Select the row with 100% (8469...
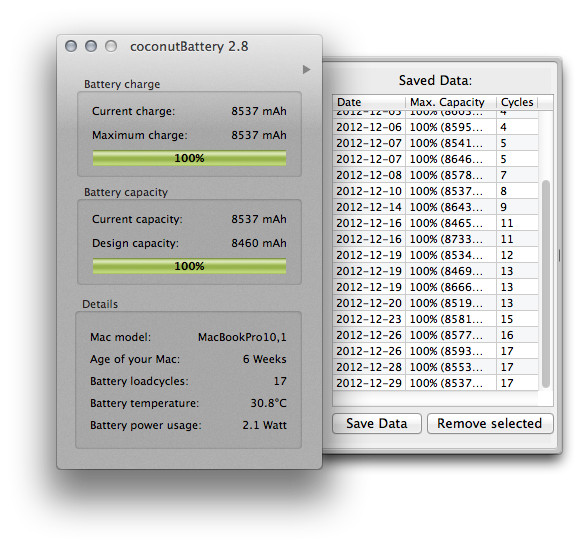This screenshot has width=578, height=548. [x=435, y=271]
